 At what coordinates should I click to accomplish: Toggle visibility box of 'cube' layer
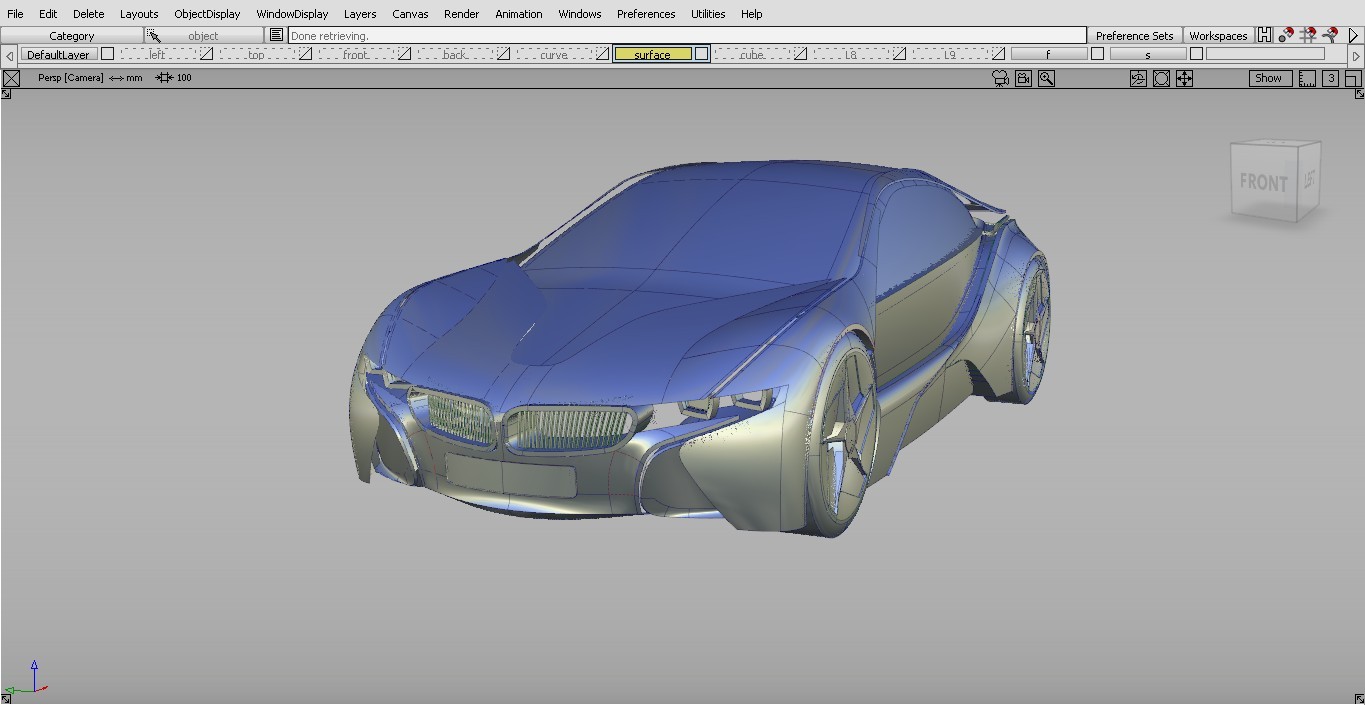point(801,54)
